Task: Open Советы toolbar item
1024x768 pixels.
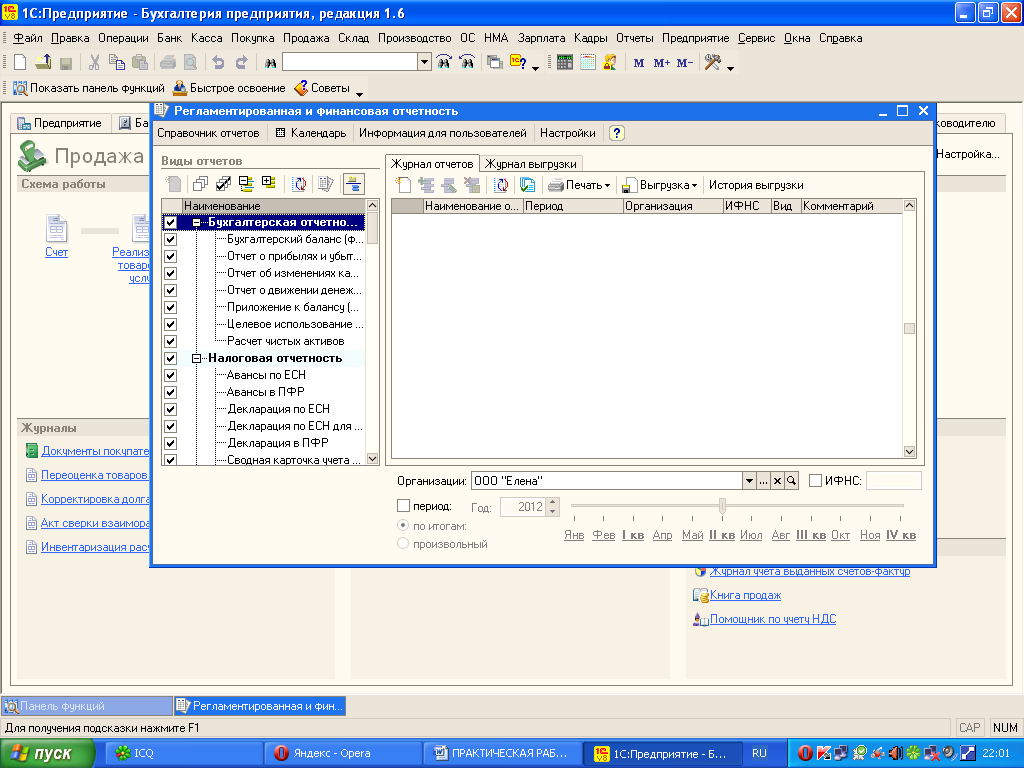Action: 322,88
